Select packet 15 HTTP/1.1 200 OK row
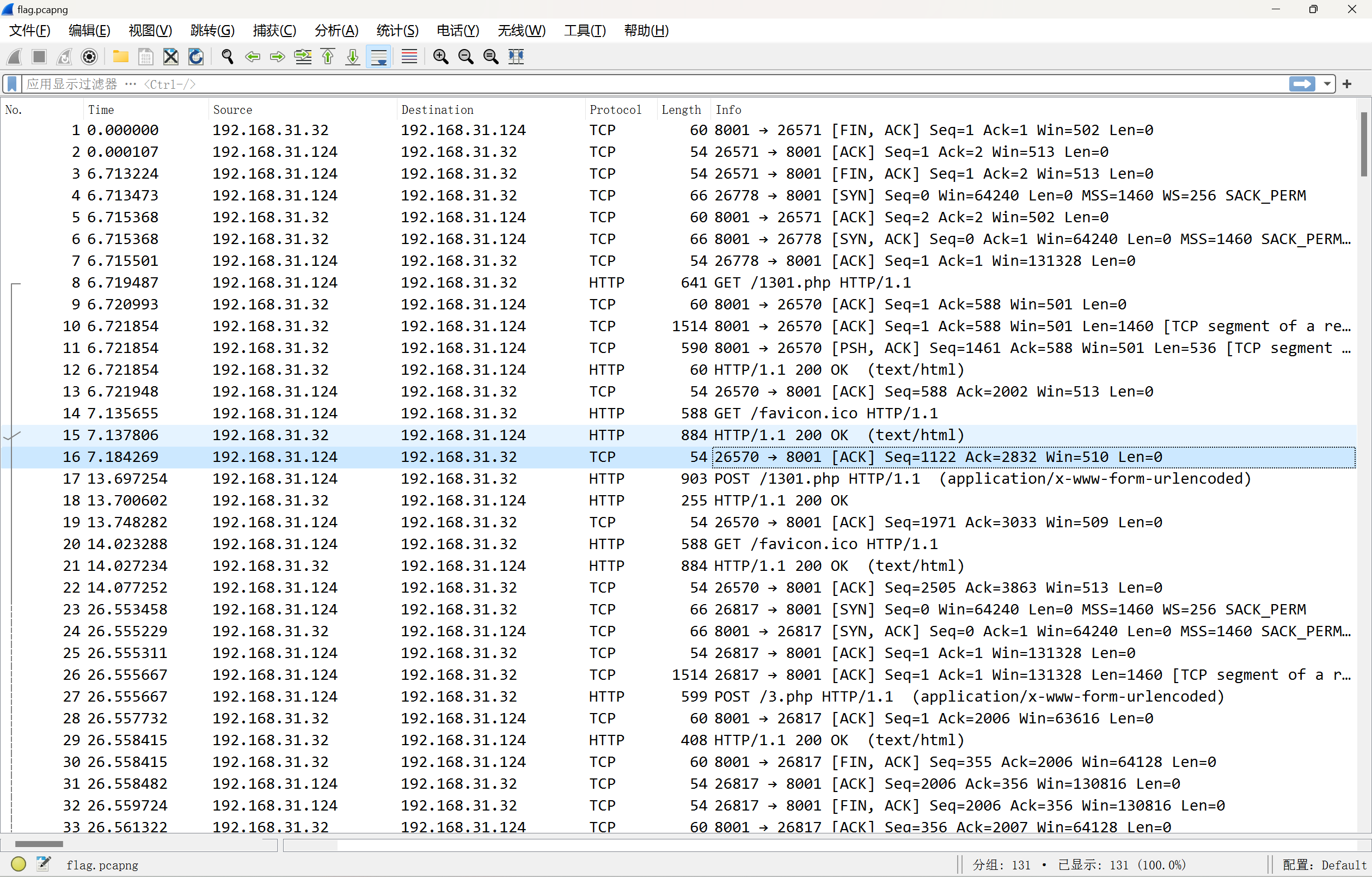The width and height of the screenshot is (1372, 877). click(x=678, y=435)
